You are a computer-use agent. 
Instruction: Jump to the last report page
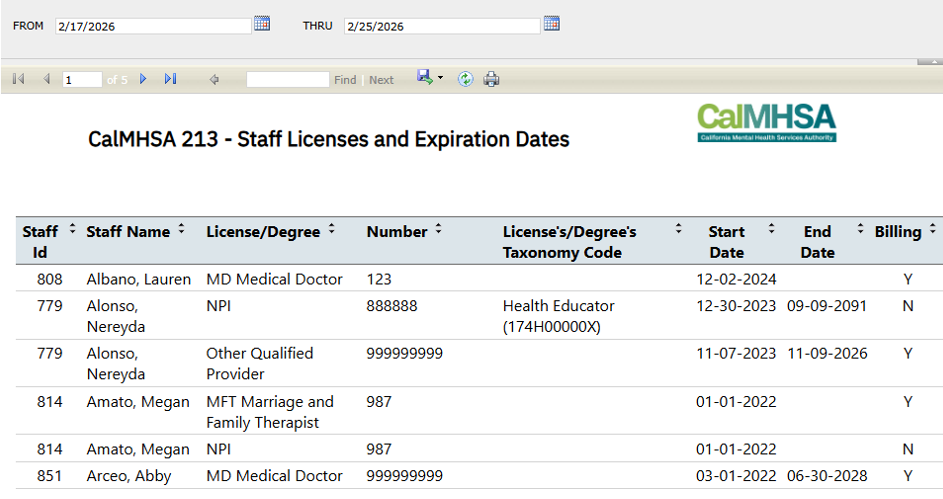tap(170, 79)
